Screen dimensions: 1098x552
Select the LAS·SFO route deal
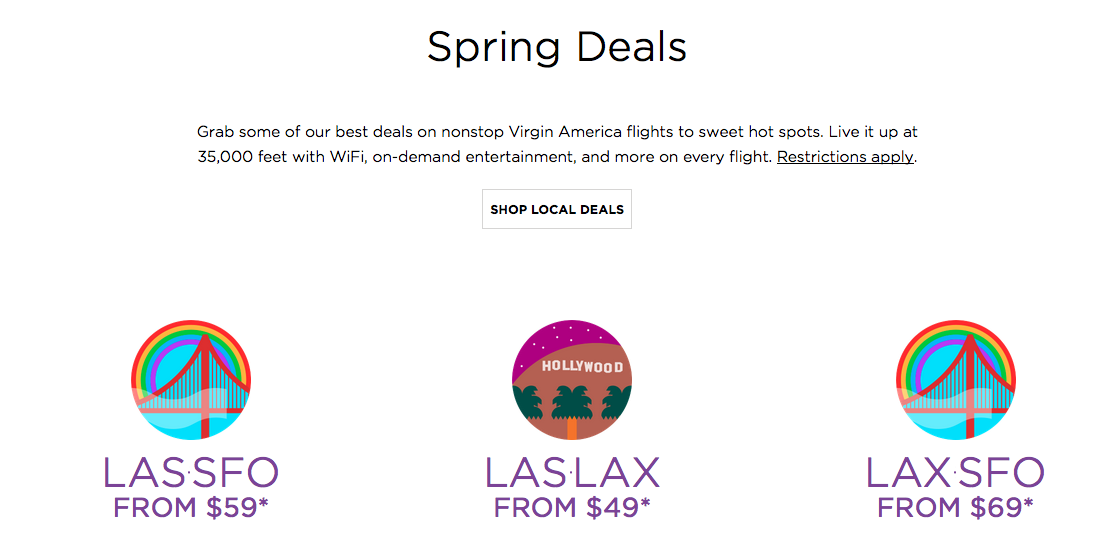(191, 472)
